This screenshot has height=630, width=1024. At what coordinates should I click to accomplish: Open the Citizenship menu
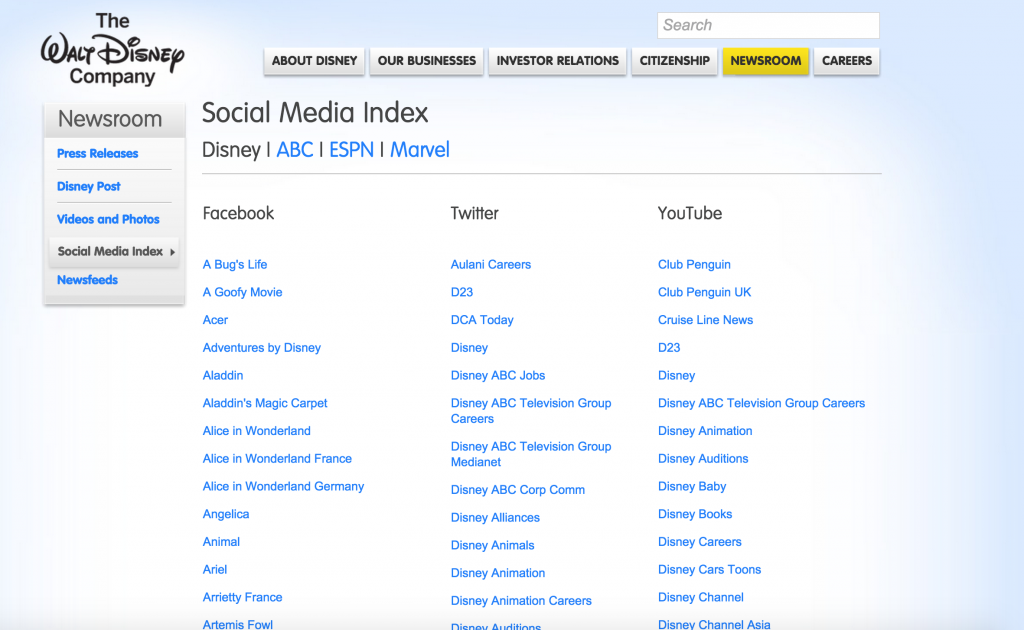(x=674, y=61)
